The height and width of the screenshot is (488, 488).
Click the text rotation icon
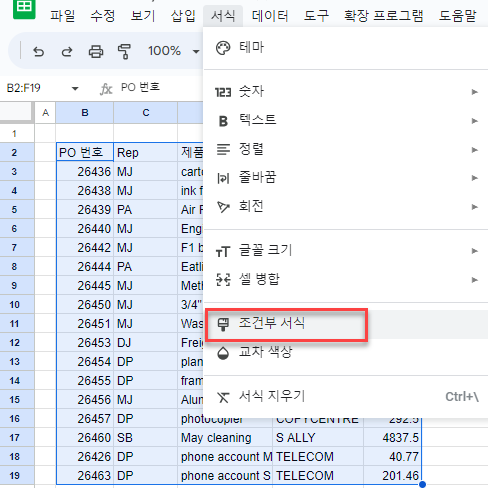[x=223, y=207]
